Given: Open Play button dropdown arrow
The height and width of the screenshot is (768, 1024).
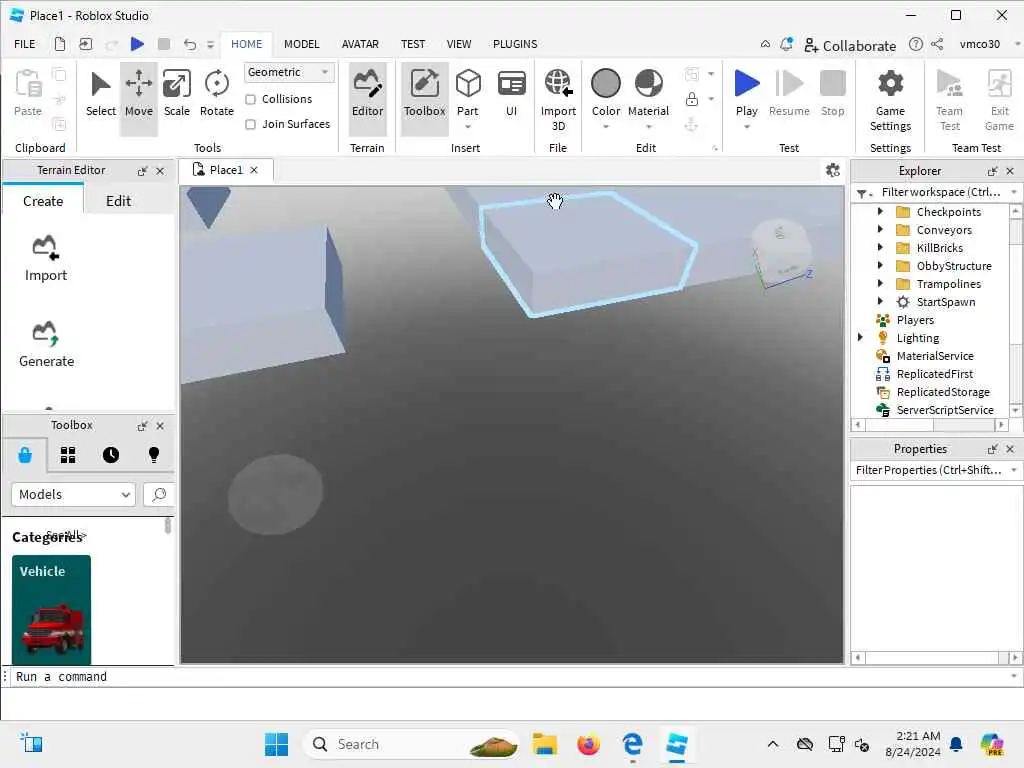Looking at the screenshot, I should [746, 127].
